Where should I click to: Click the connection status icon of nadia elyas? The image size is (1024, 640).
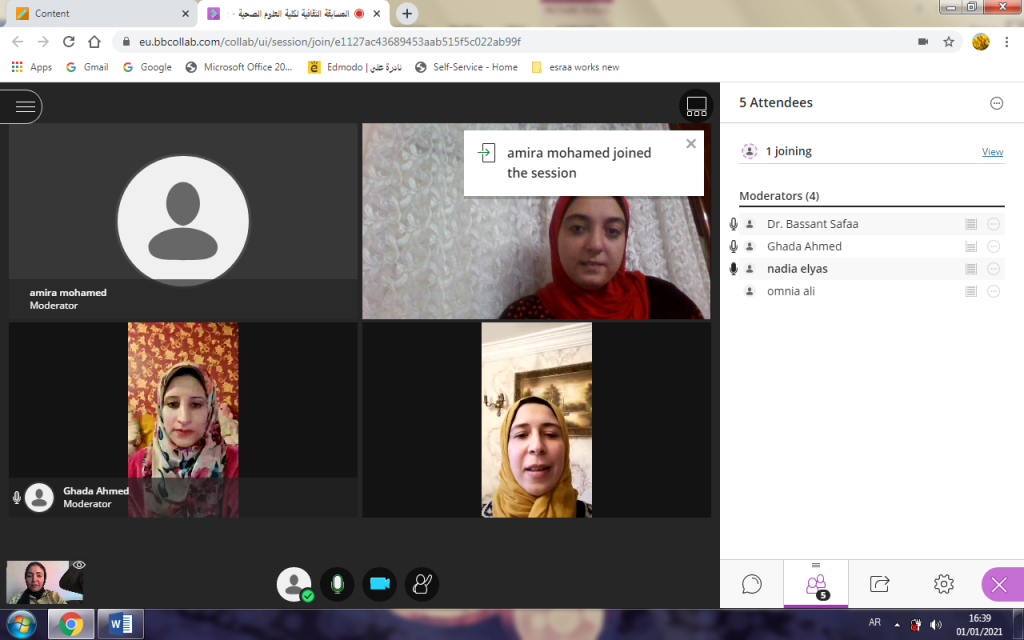coord(971,268)
